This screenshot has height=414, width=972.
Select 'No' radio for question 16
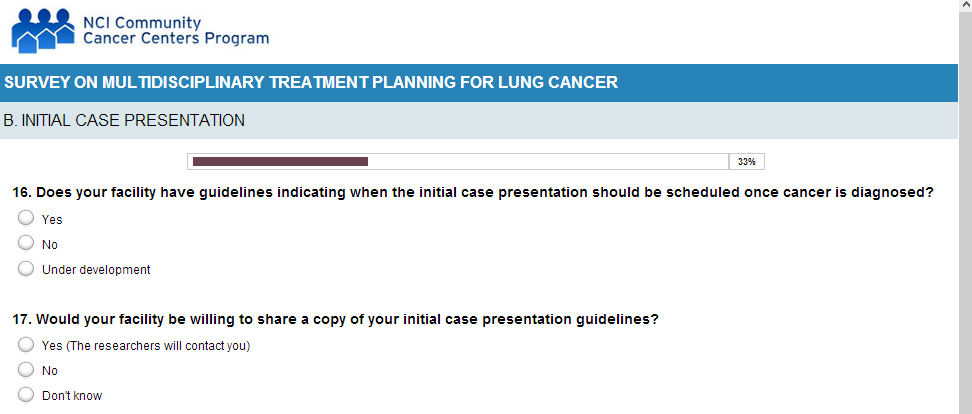(x=27, y=243)
